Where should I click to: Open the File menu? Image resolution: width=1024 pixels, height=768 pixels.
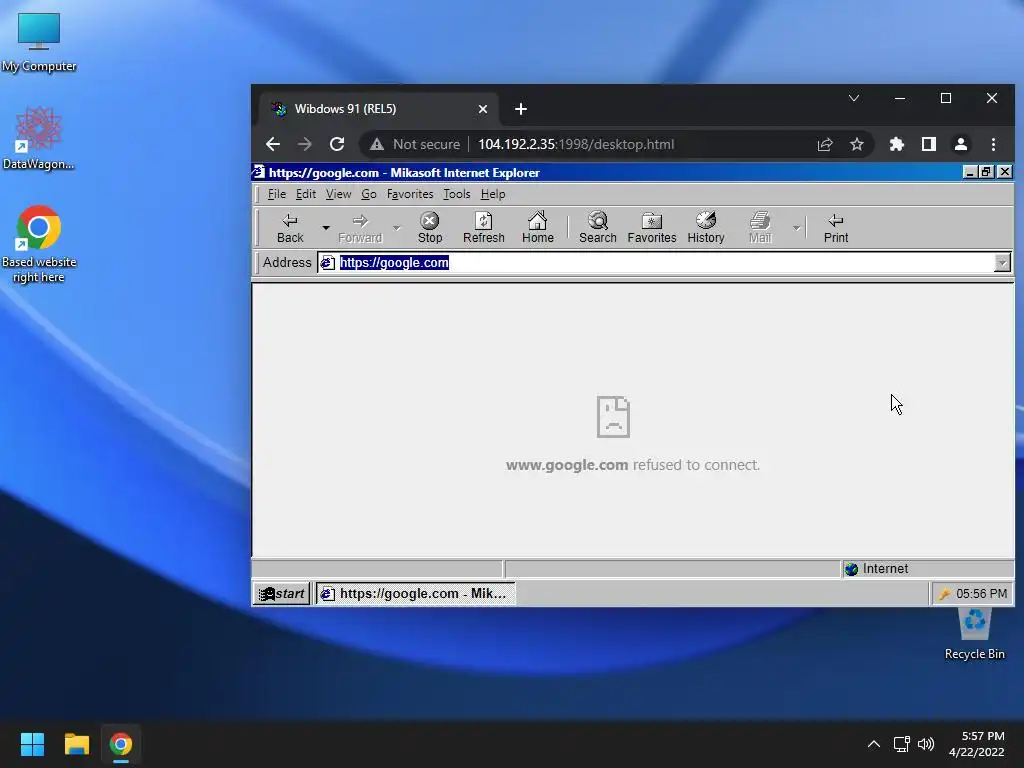click(x=276, y=194)
